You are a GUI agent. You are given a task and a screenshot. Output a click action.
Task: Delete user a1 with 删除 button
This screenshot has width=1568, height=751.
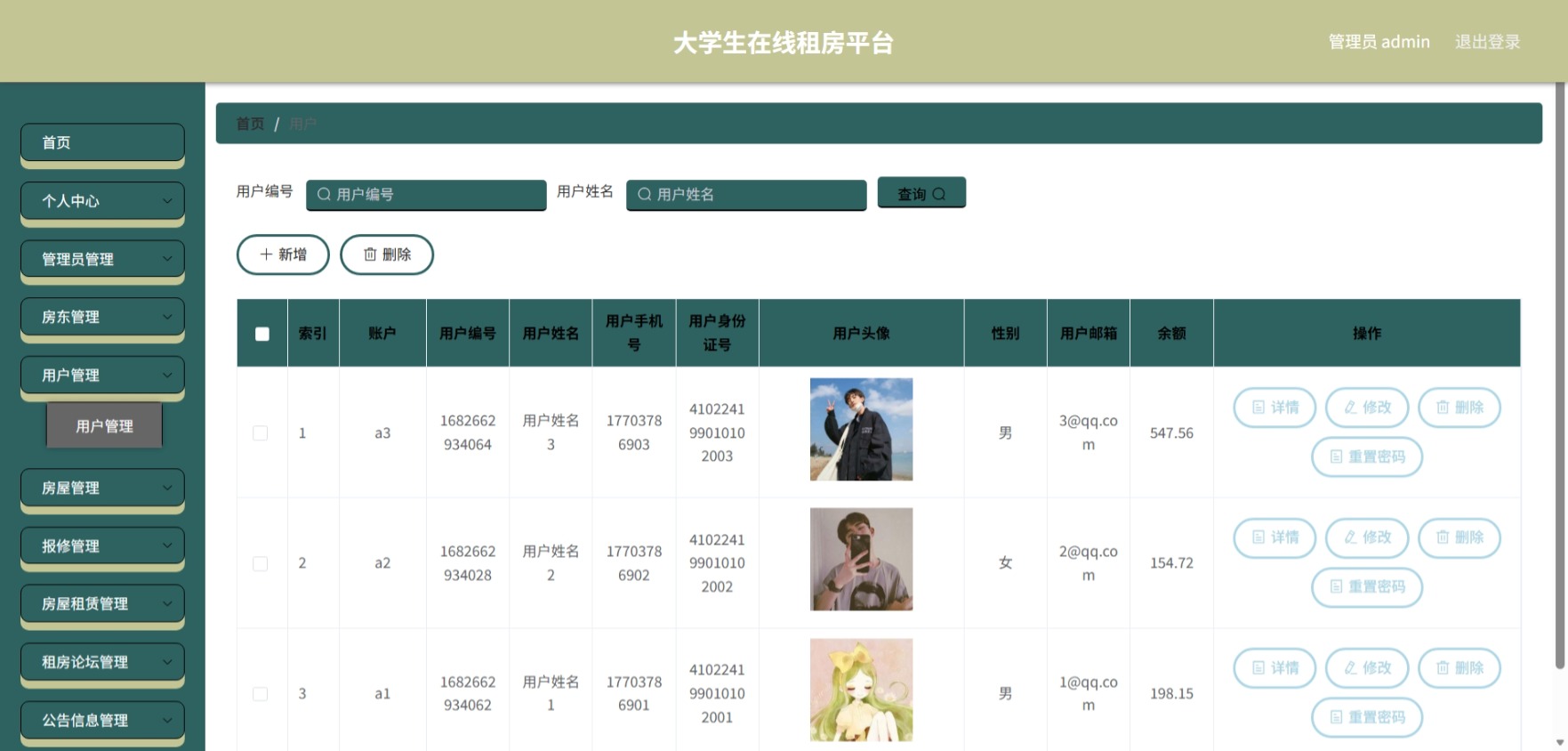click(x=1459, y=668)
